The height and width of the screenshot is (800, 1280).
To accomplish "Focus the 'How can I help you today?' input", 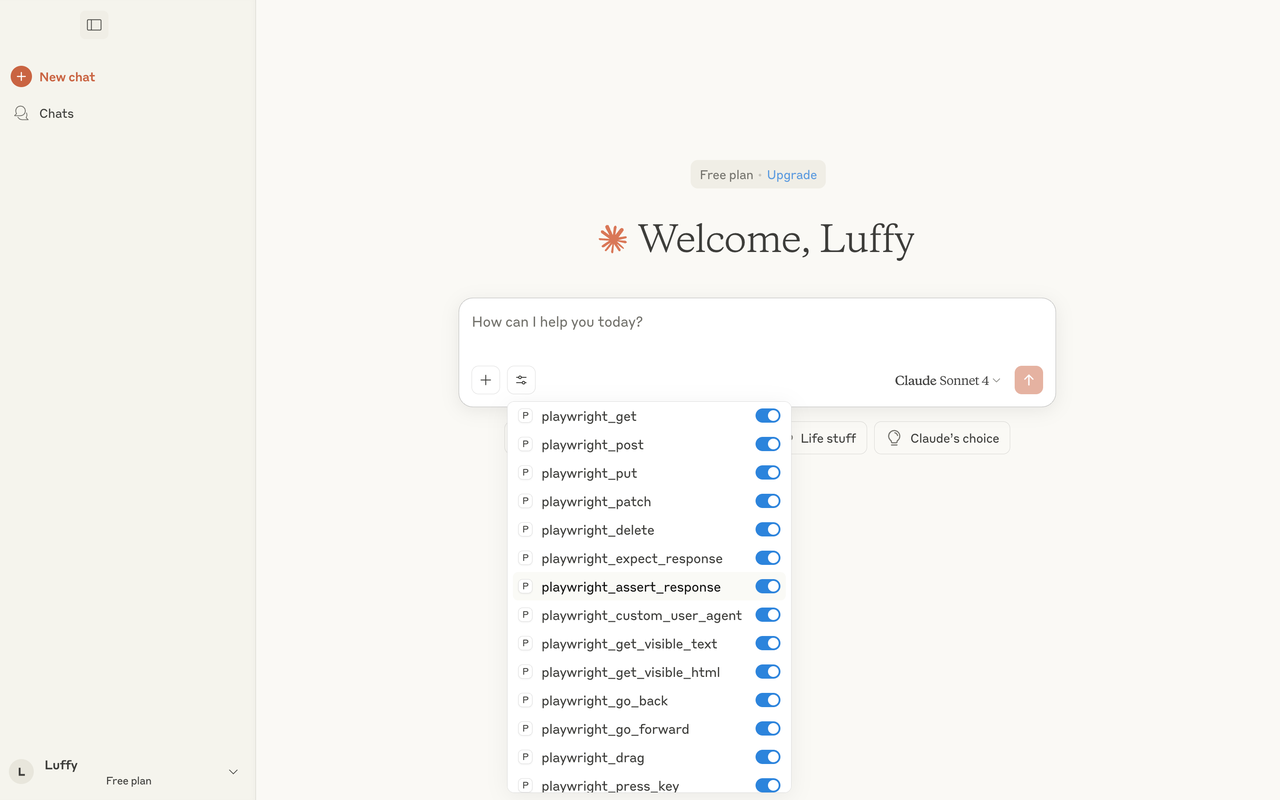I will pos(757,322).
